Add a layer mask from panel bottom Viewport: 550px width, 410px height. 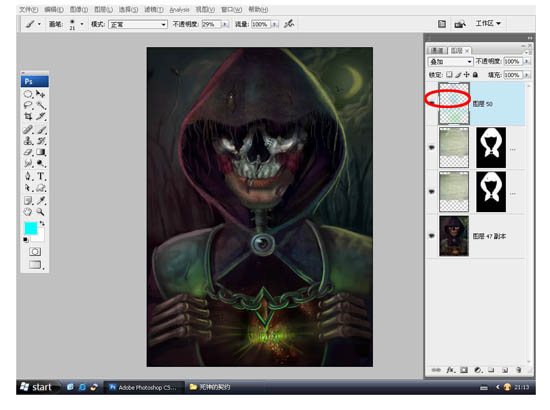464,370
